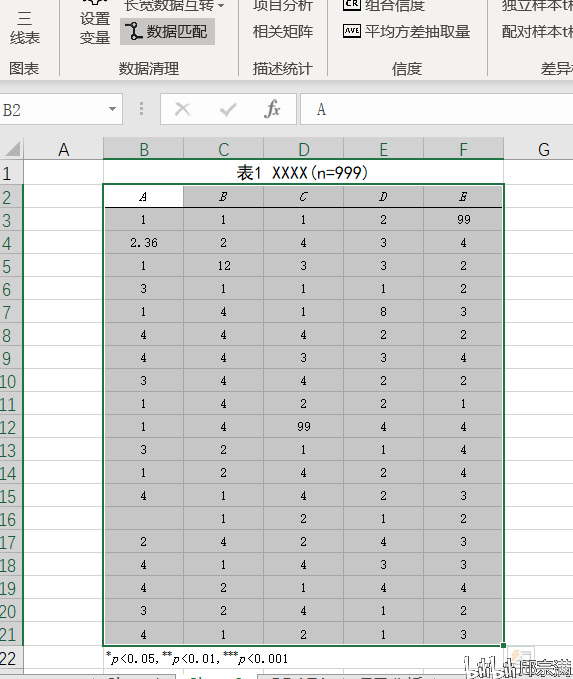Click the Select All corner triangle
573x679 pixels.
pos(12,149)
